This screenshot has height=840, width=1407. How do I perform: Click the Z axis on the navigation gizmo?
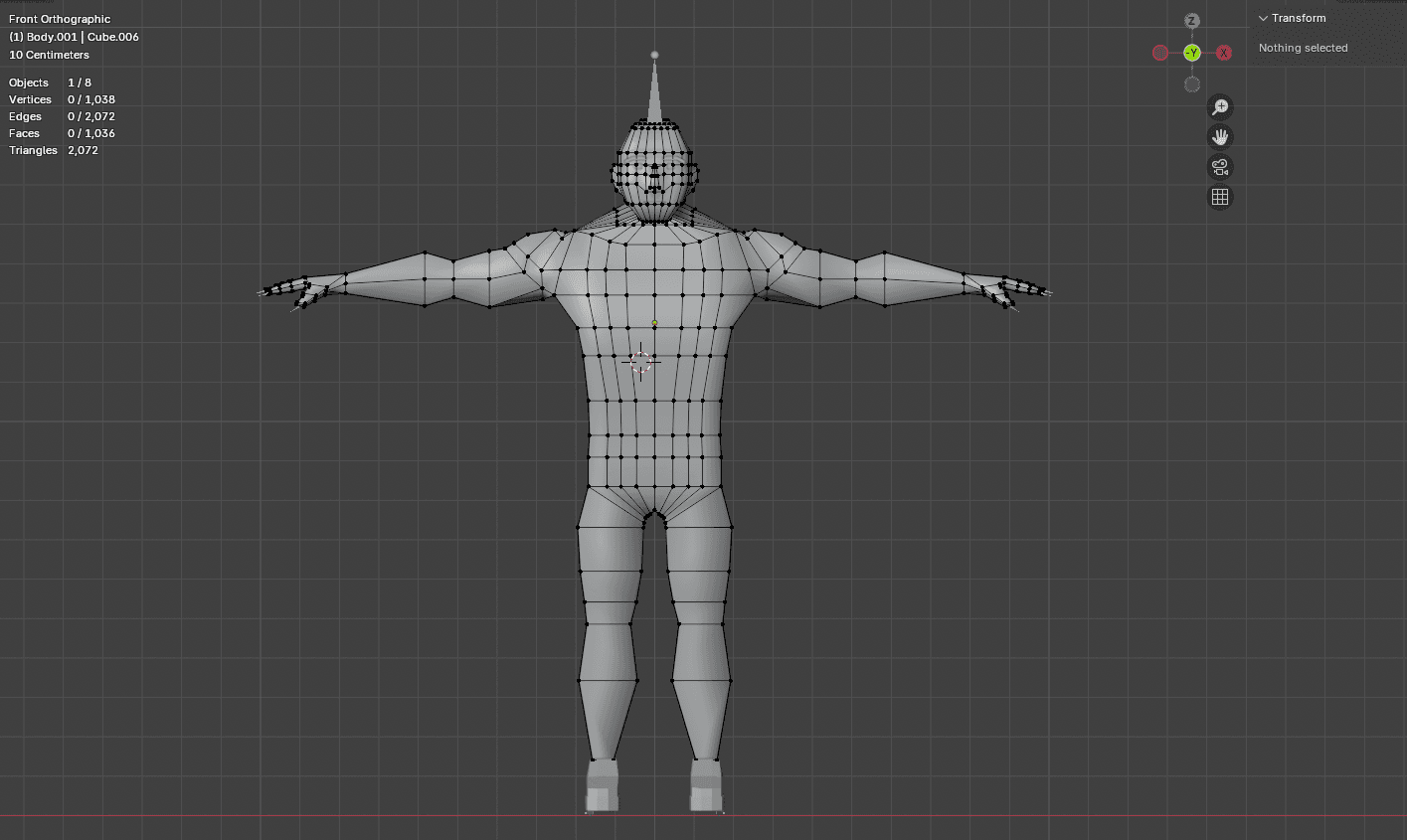[x=1192, y=21]
